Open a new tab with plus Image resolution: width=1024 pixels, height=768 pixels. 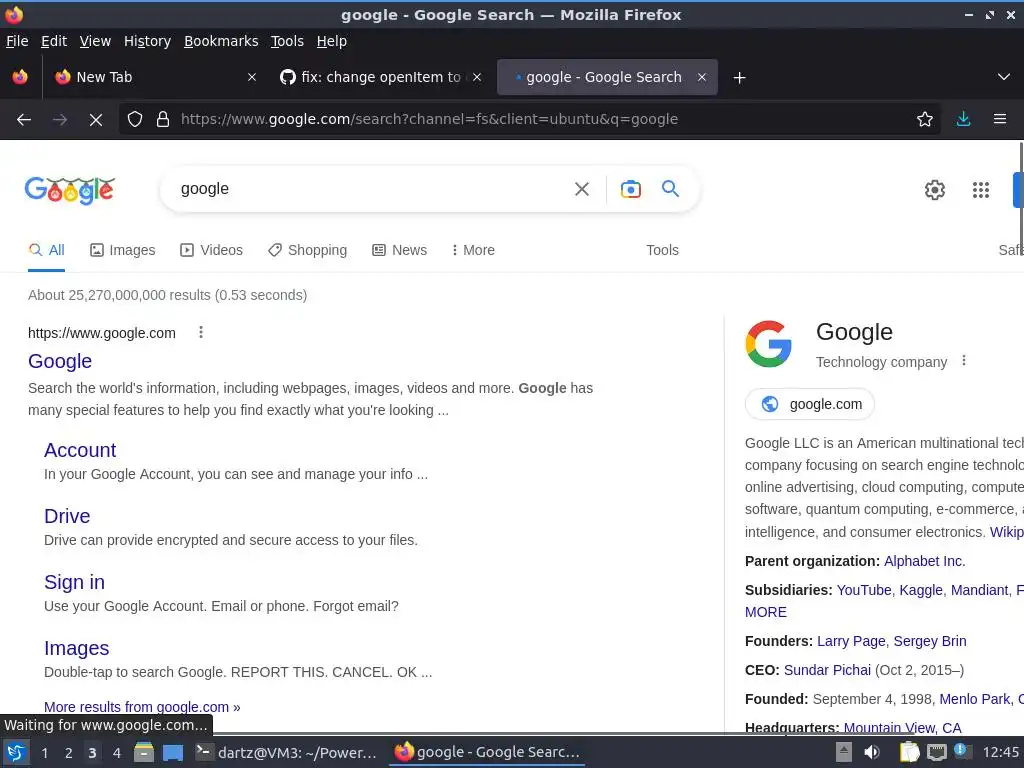click(739, 78)
